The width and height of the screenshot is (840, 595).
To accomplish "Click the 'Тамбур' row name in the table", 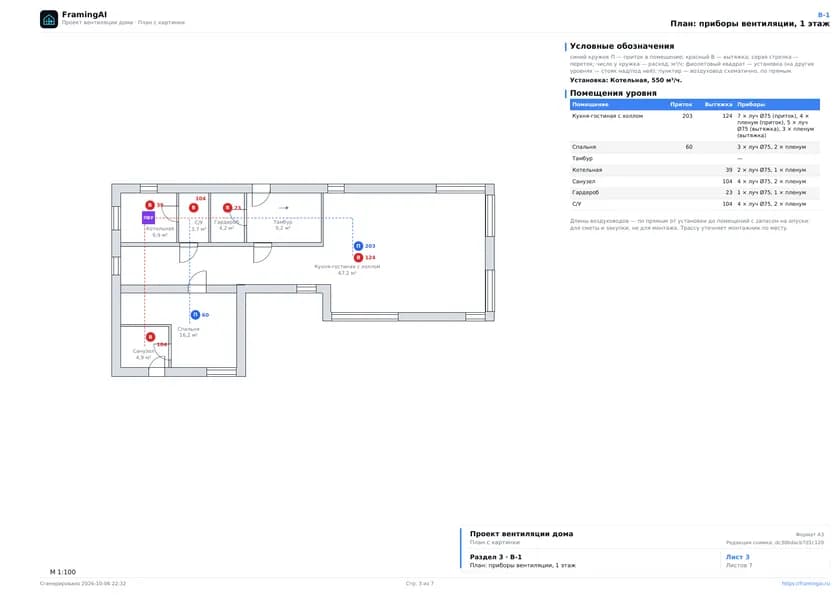I will pos(582,159).
